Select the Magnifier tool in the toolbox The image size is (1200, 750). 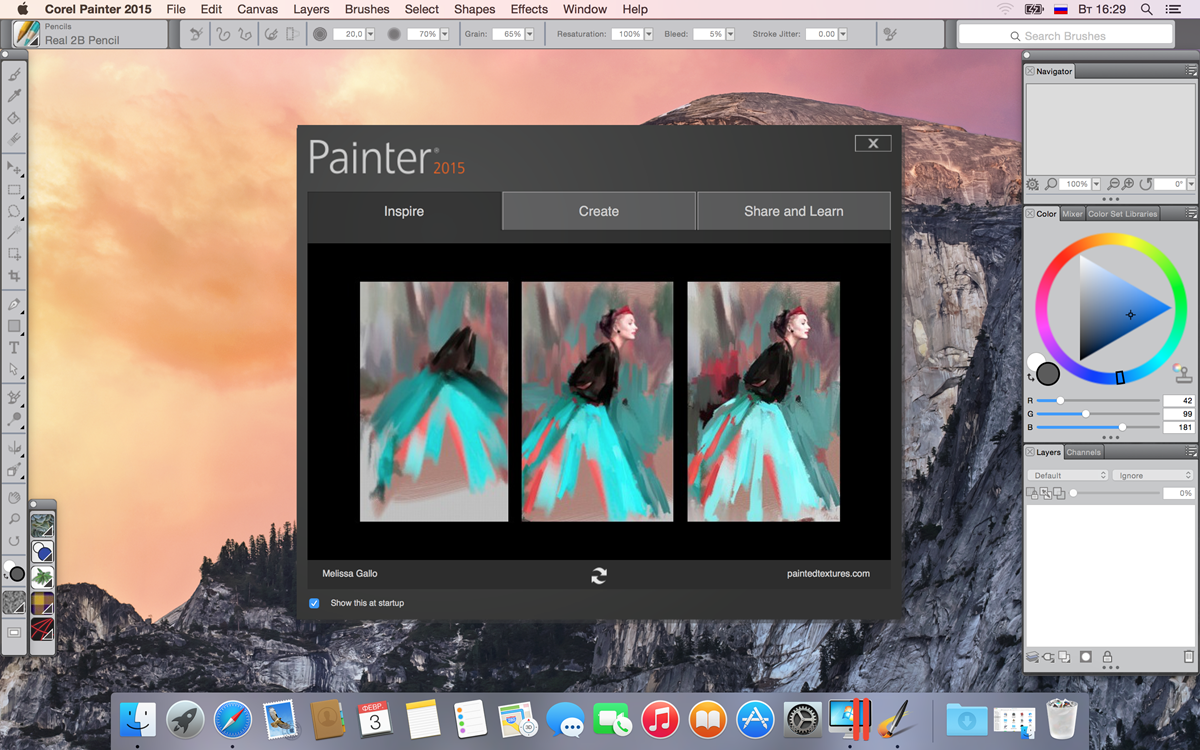coord(14,519)
